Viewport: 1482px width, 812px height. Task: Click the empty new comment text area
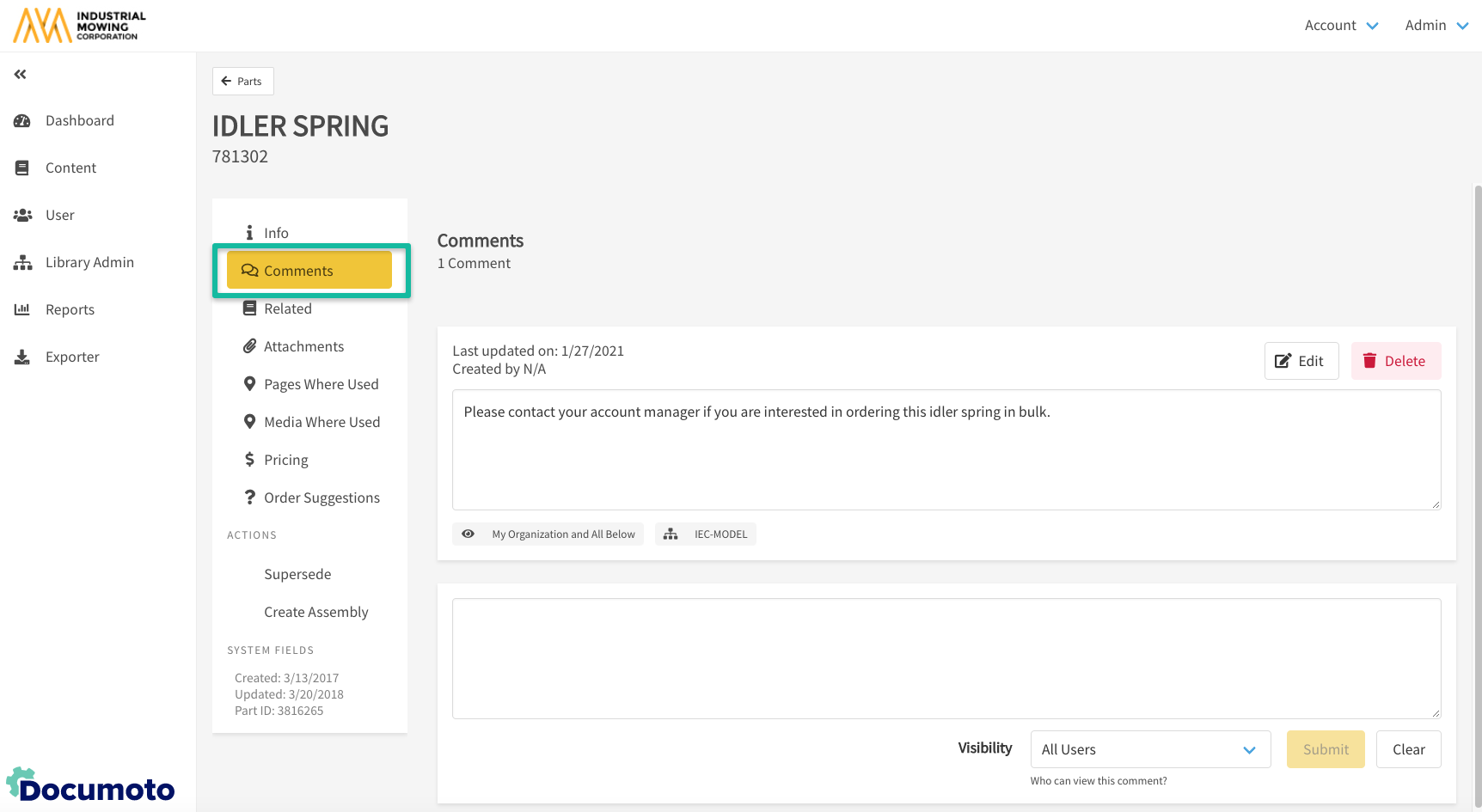point(946,658)
